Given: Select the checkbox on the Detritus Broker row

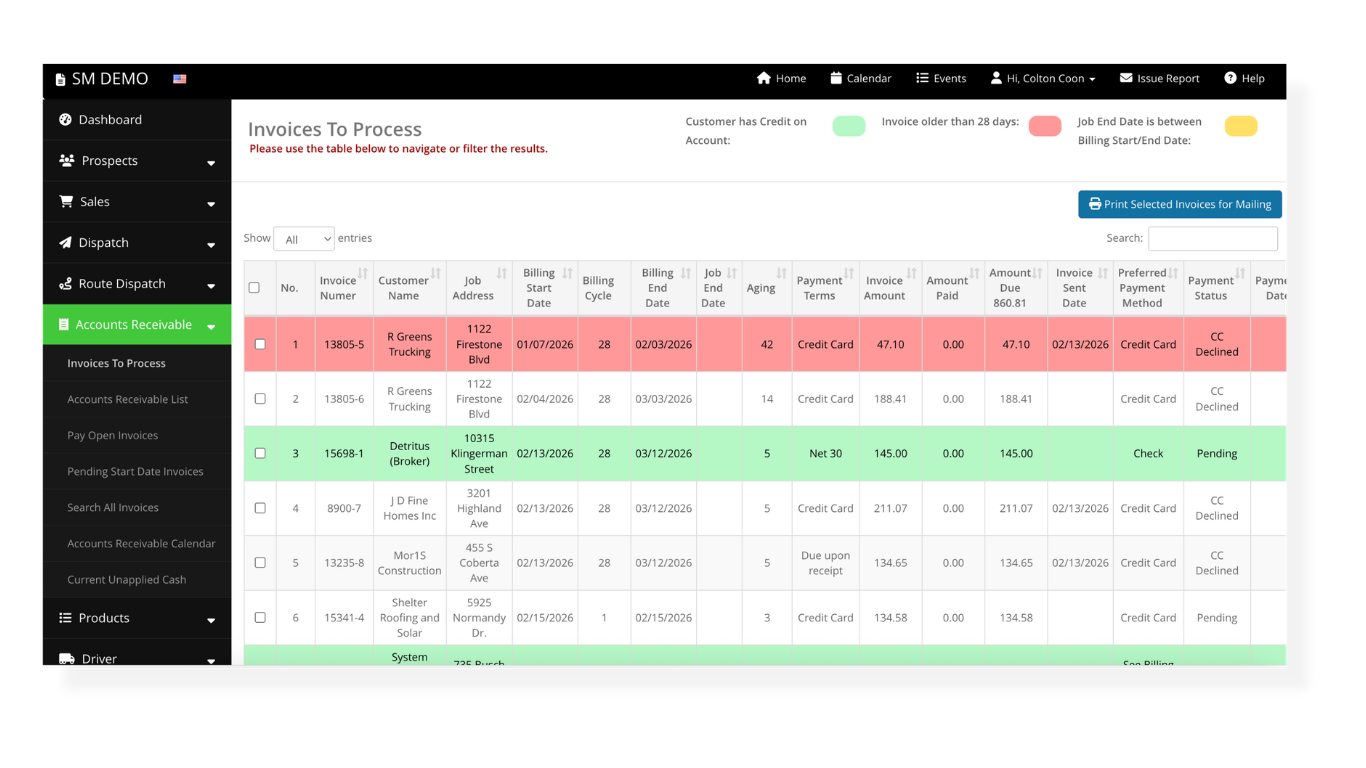Looking at the screenshot, I should point(261,453).
